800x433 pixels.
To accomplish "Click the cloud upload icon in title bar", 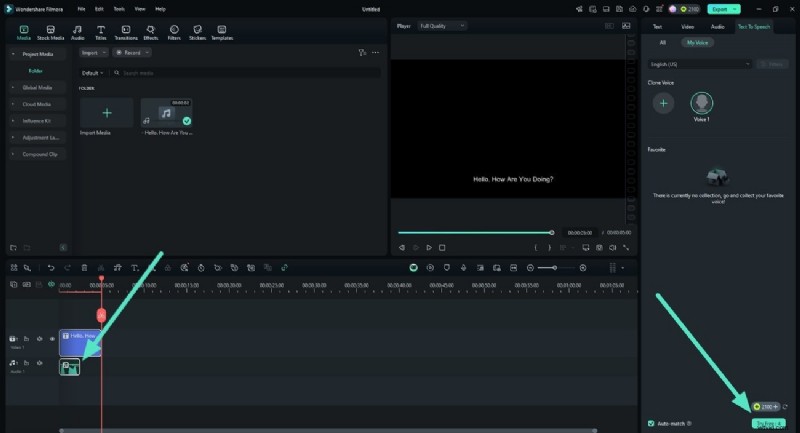I will (633, 9).
